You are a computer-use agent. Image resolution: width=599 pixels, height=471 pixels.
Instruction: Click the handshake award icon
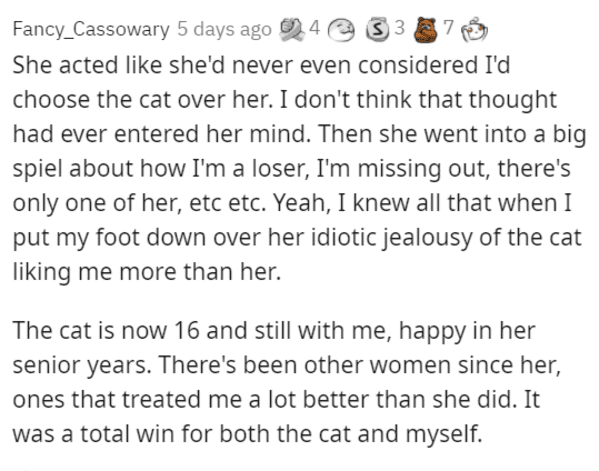tap(292, 29)
